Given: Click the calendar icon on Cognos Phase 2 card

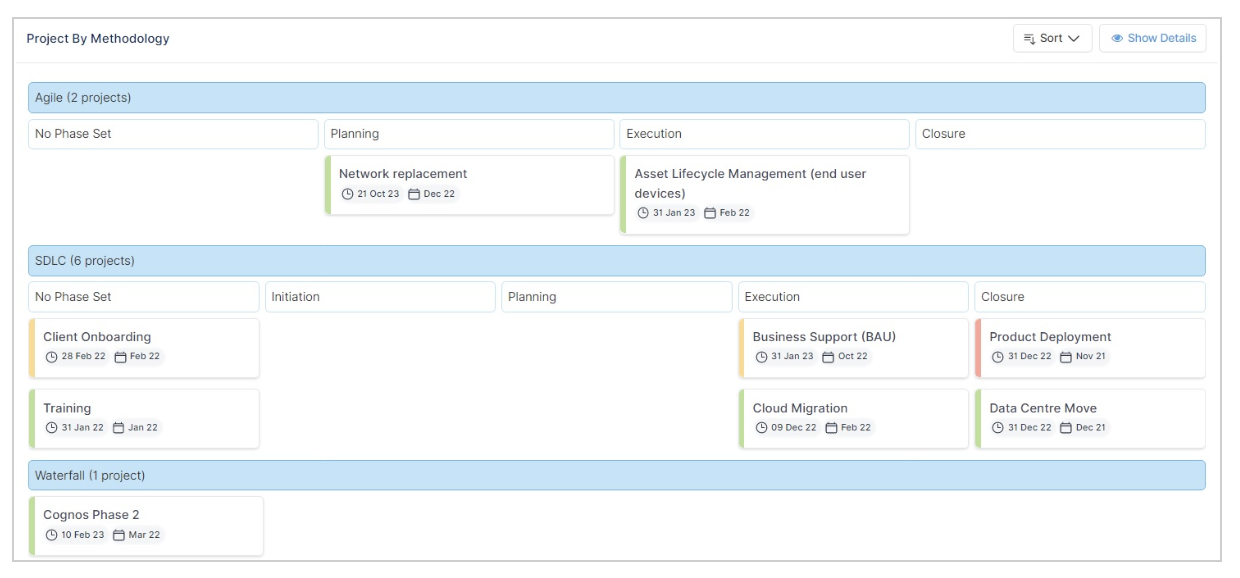Looking at the screenshot, I should (119, 535).
